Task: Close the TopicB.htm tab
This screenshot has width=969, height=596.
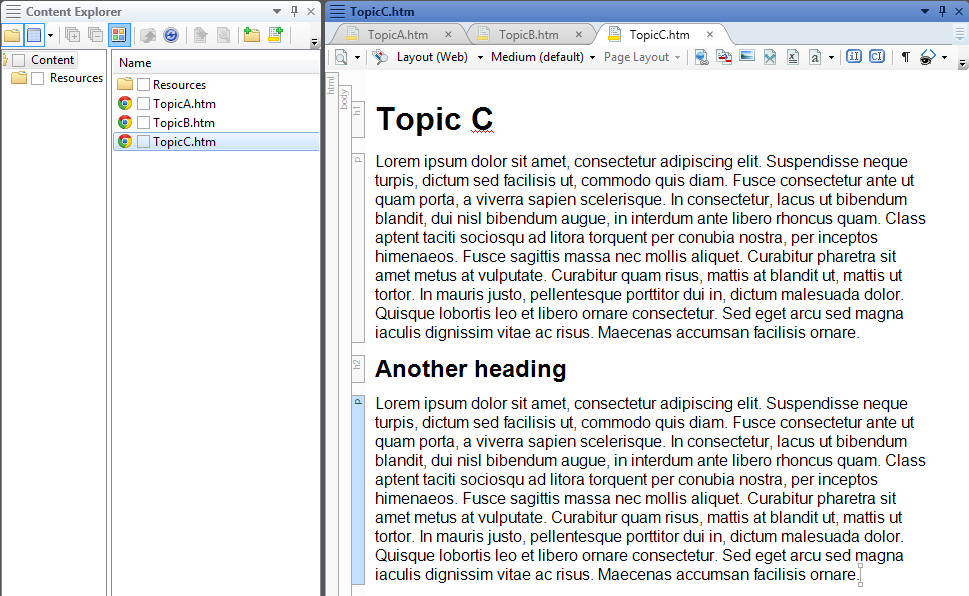Action: [x=578, y=35]
